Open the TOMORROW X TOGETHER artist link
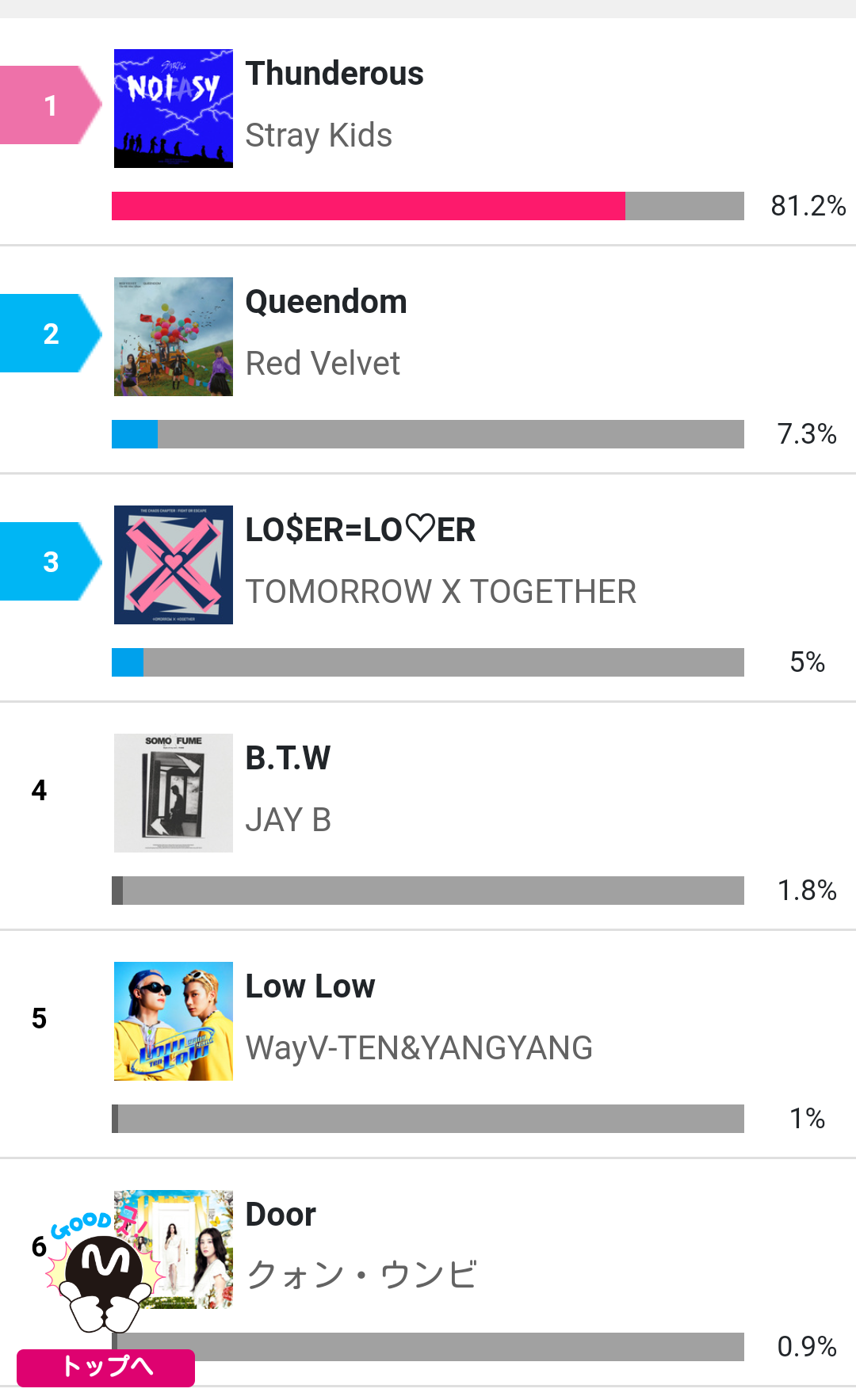The height and width of the screenshot is (1400, 856). [x=441, y=592]
